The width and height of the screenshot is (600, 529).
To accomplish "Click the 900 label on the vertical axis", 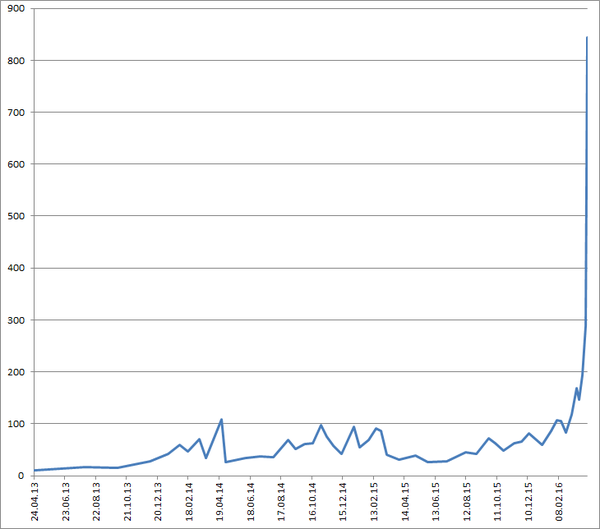I will (x=17, y=9).
